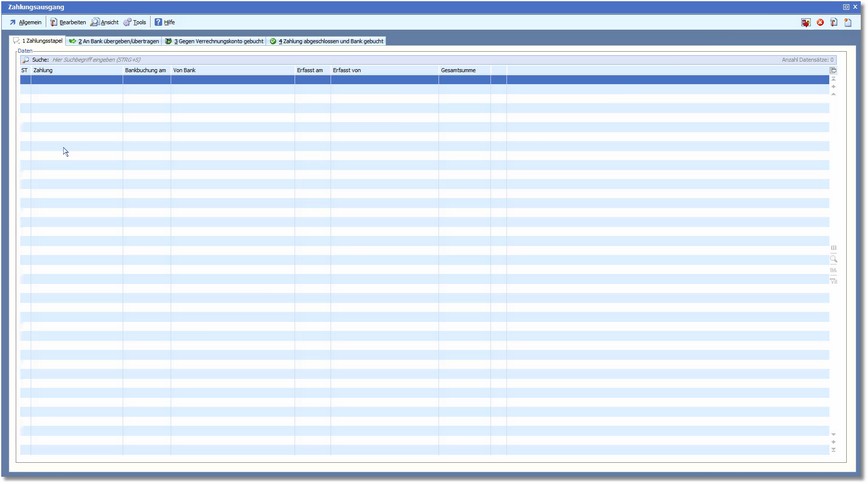Open the Hilfe menu
Screen dimensions: 868x484
coord(165,22)
